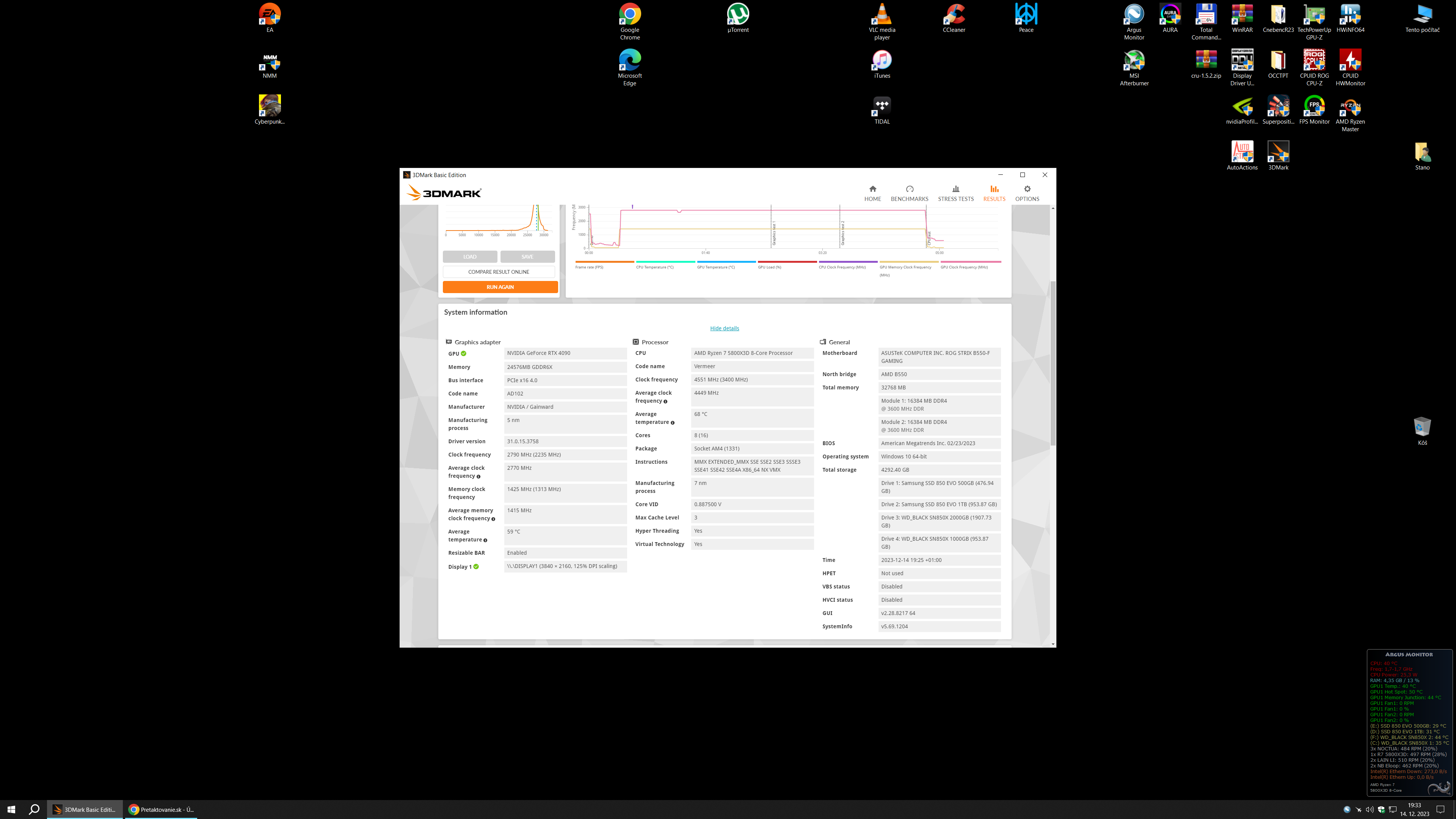Open the HOME tab in 3DMark
Image resolution: width=1456 pixels, height=819 pixels.
pyautogui.click(x=872, y=193)
